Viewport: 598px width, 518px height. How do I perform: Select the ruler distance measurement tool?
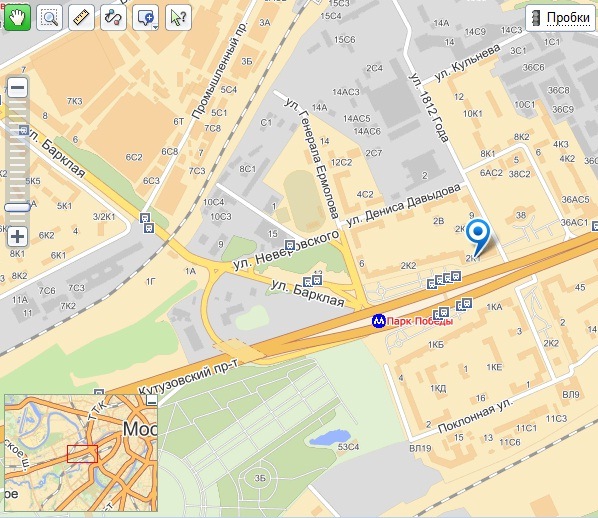(x=81, y=18)
